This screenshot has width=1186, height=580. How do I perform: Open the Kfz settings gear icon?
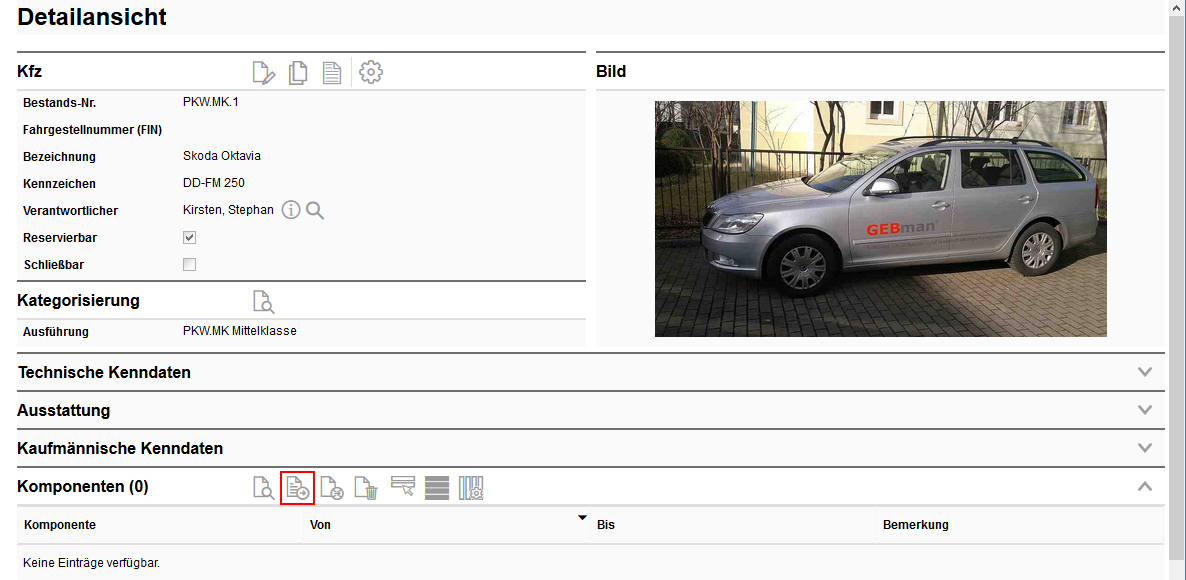pos(371,73)
